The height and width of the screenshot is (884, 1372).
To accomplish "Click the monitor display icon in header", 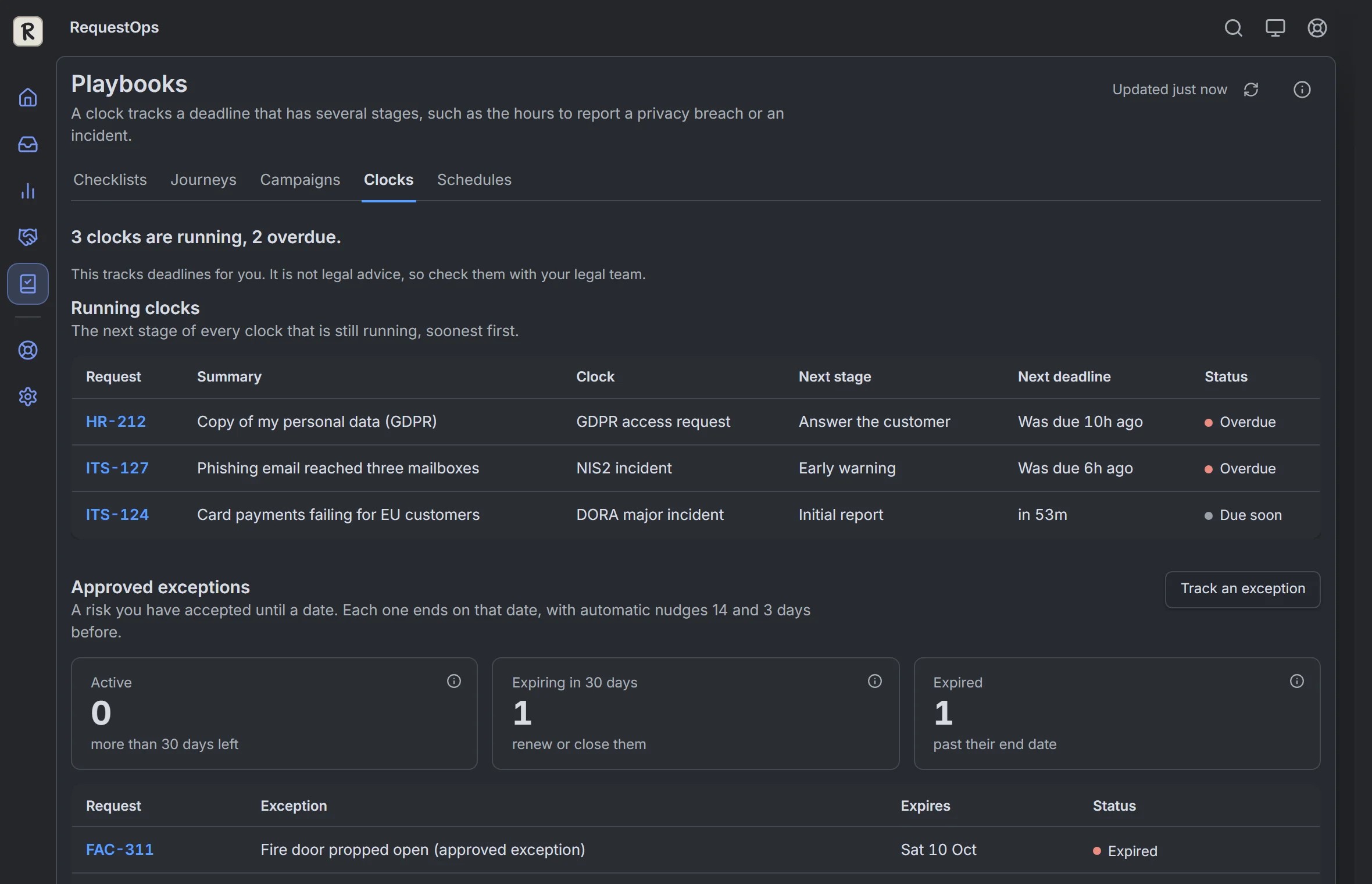I will [x=1275, y=28].
